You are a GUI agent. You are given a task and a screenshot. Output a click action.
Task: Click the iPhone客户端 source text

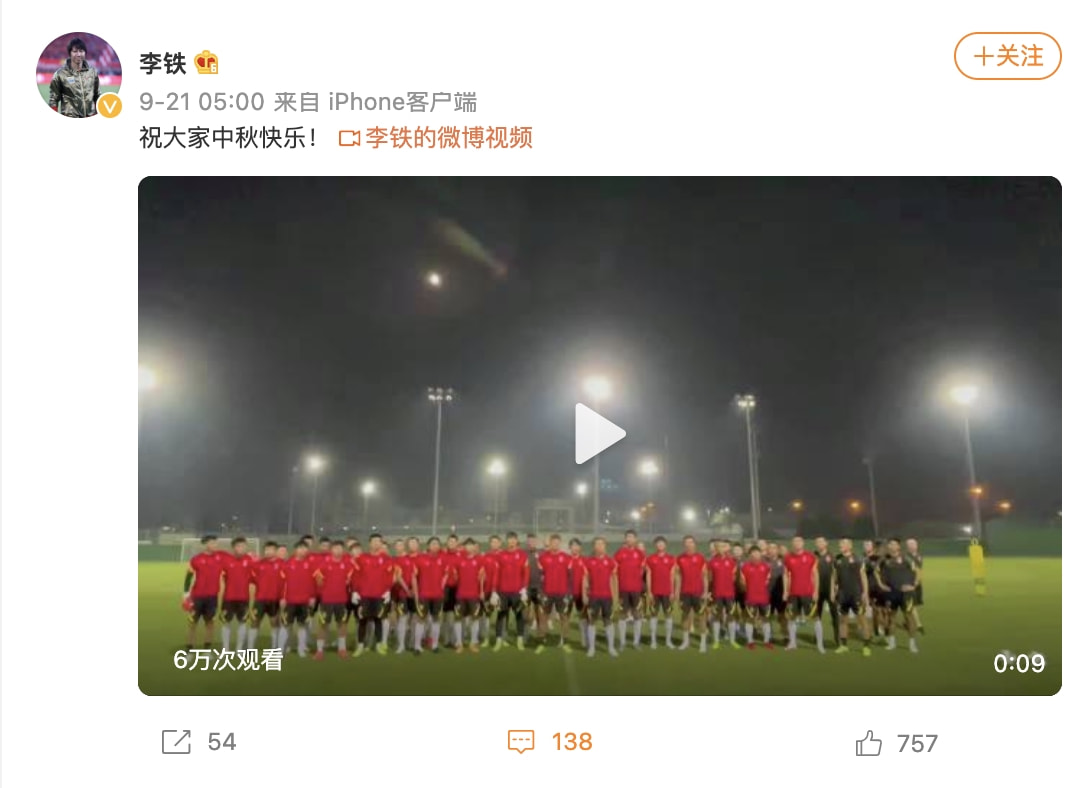[402, 102]
